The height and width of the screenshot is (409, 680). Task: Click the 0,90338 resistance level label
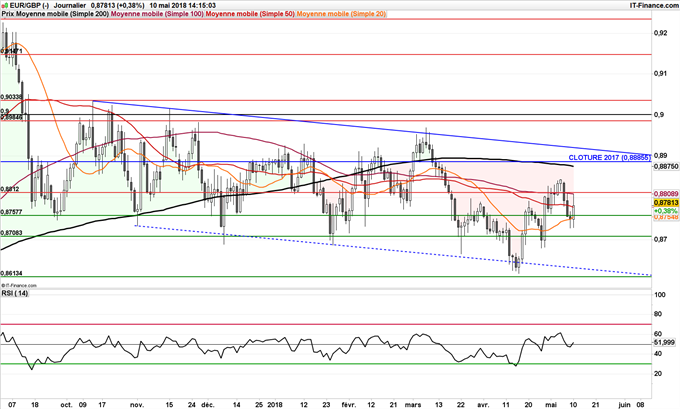pos(12,97)
